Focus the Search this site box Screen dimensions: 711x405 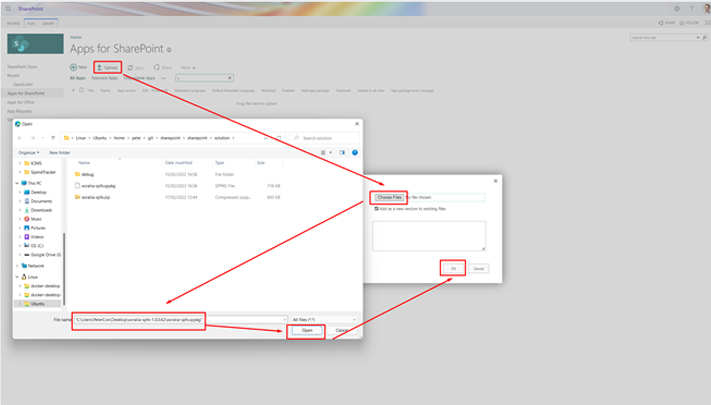tap(662, 38)
